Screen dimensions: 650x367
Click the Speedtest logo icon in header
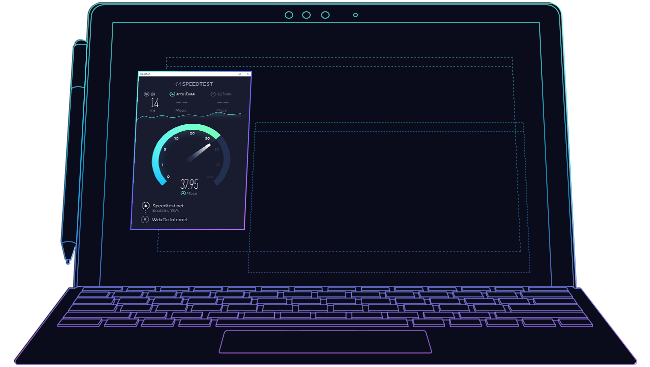(x=178, y=84)
